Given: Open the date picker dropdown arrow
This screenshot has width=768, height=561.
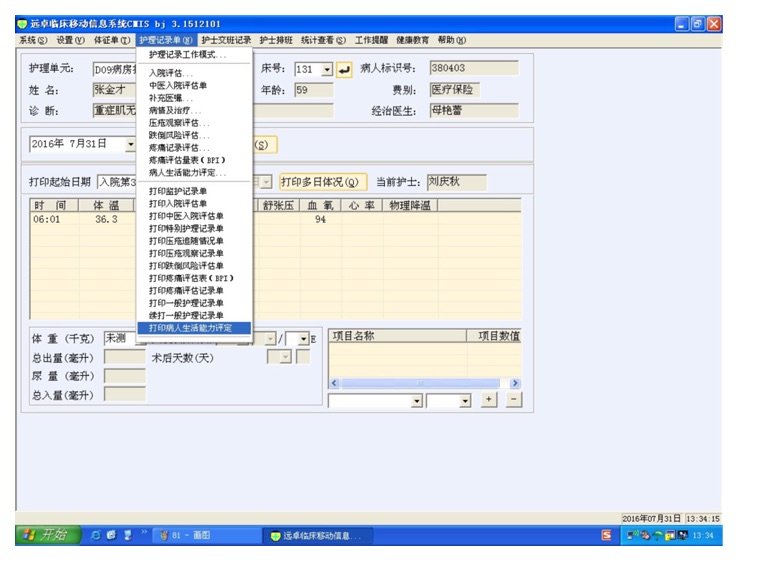Looking at the screenshot, I should (130, 144).
